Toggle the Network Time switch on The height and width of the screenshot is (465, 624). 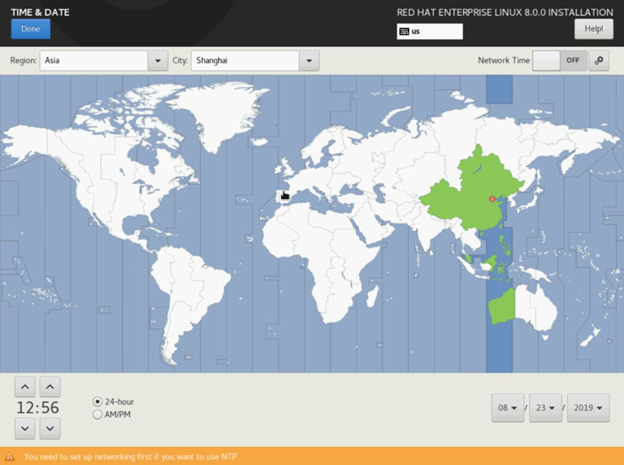(x=559, y=61)
